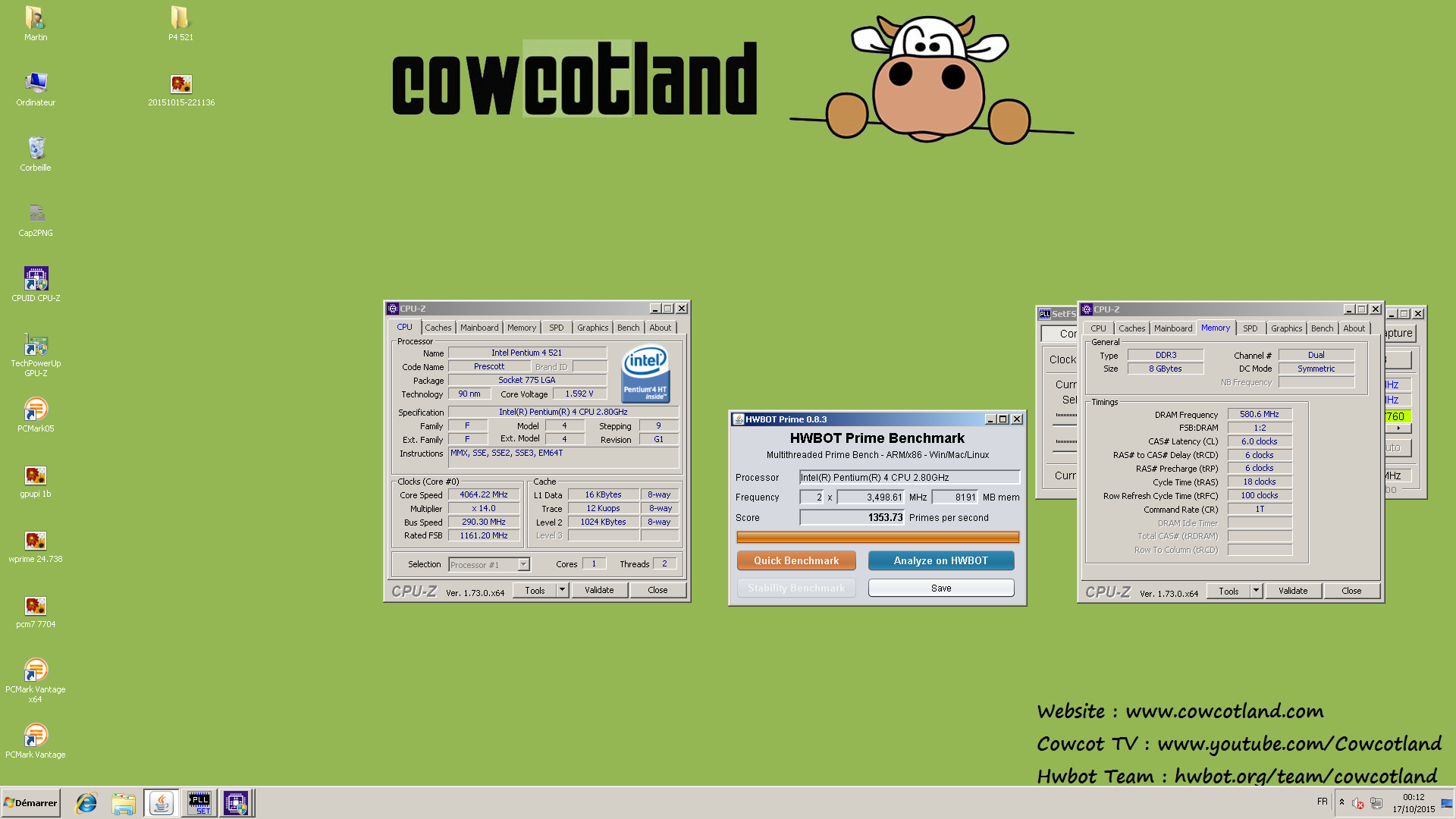Select Caches tab in right CPU-Z window
The image size is (1456, 819).
(1131, 328)
